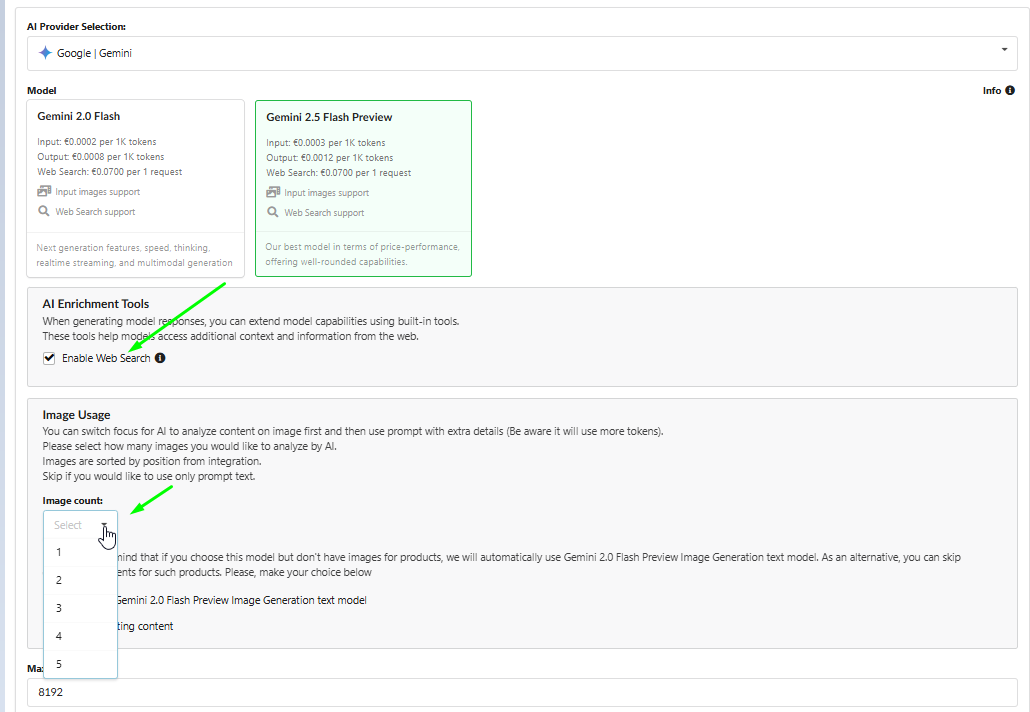Click the Image count label
The image size is (1030, 712).
(73, 501)
